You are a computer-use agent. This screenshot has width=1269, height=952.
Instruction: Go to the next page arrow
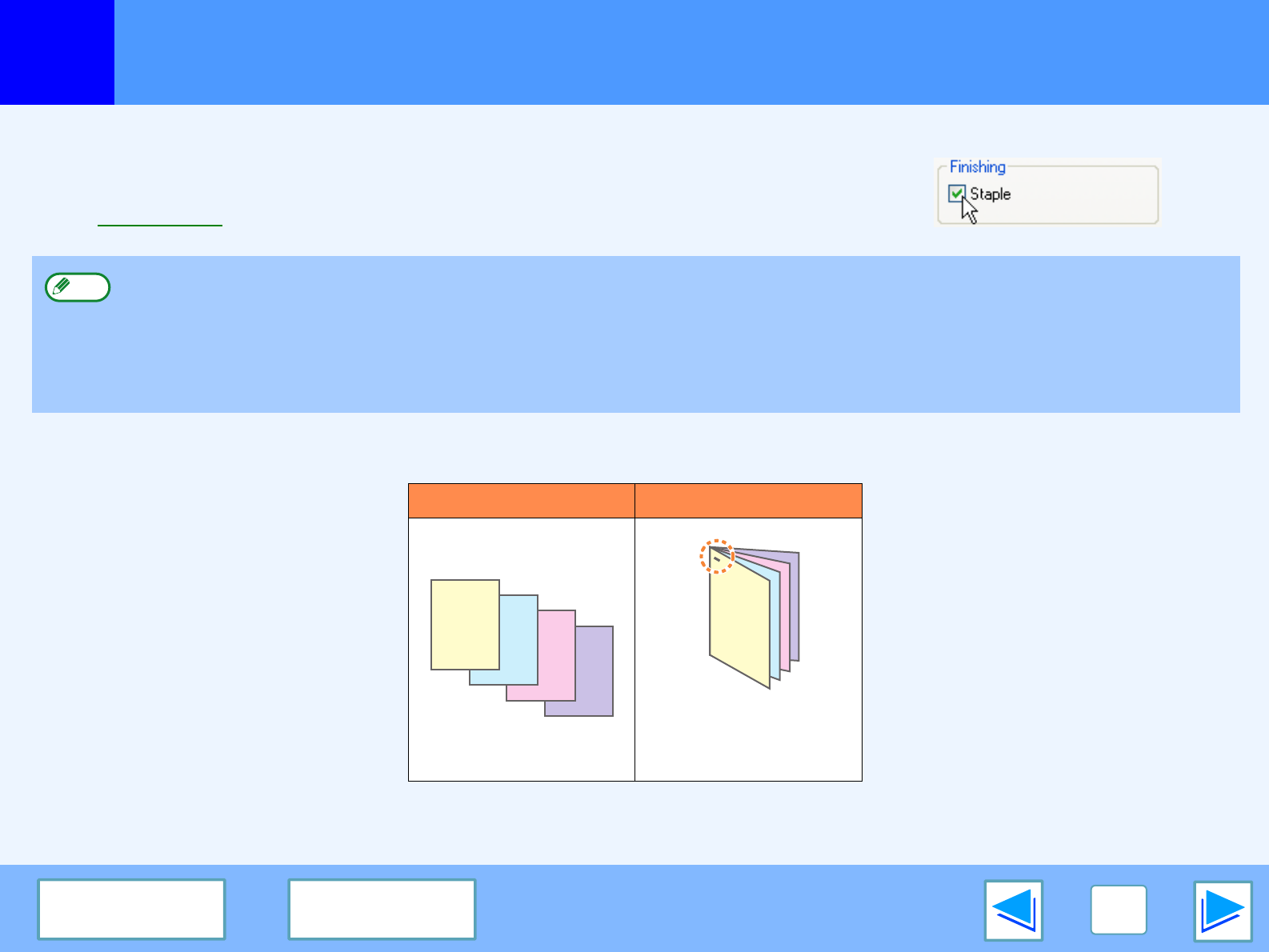(x=1222, y=910)
